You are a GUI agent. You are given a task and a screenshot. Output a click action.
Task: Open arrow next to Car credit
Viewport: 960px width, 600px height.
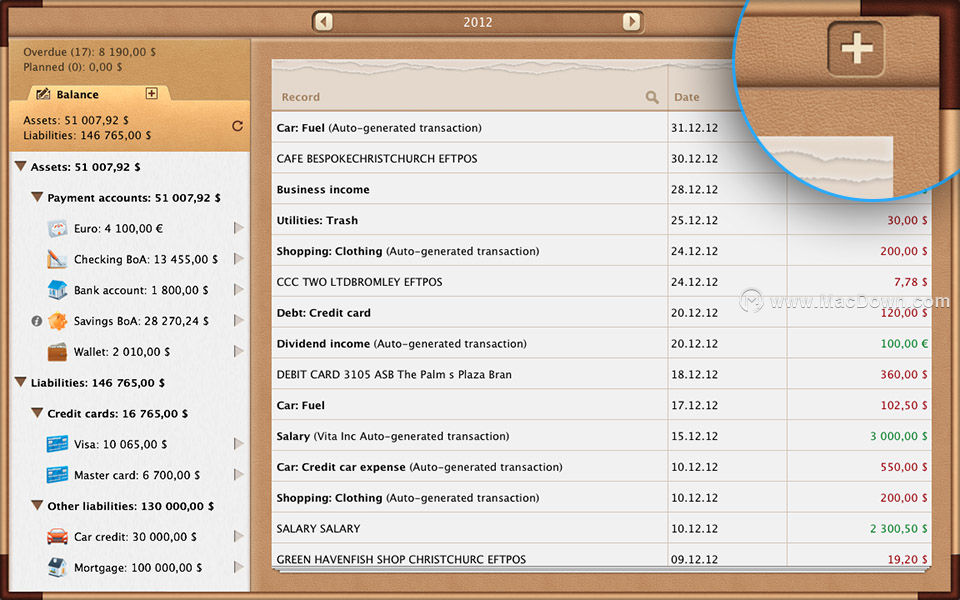(239, 536)
